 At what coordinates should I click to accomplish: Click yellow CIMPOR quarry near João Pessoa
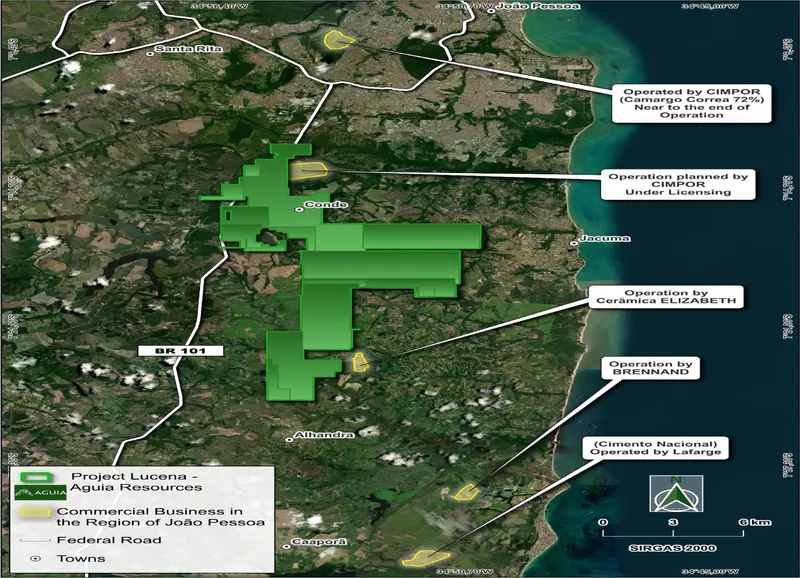(x=338, y=39)
